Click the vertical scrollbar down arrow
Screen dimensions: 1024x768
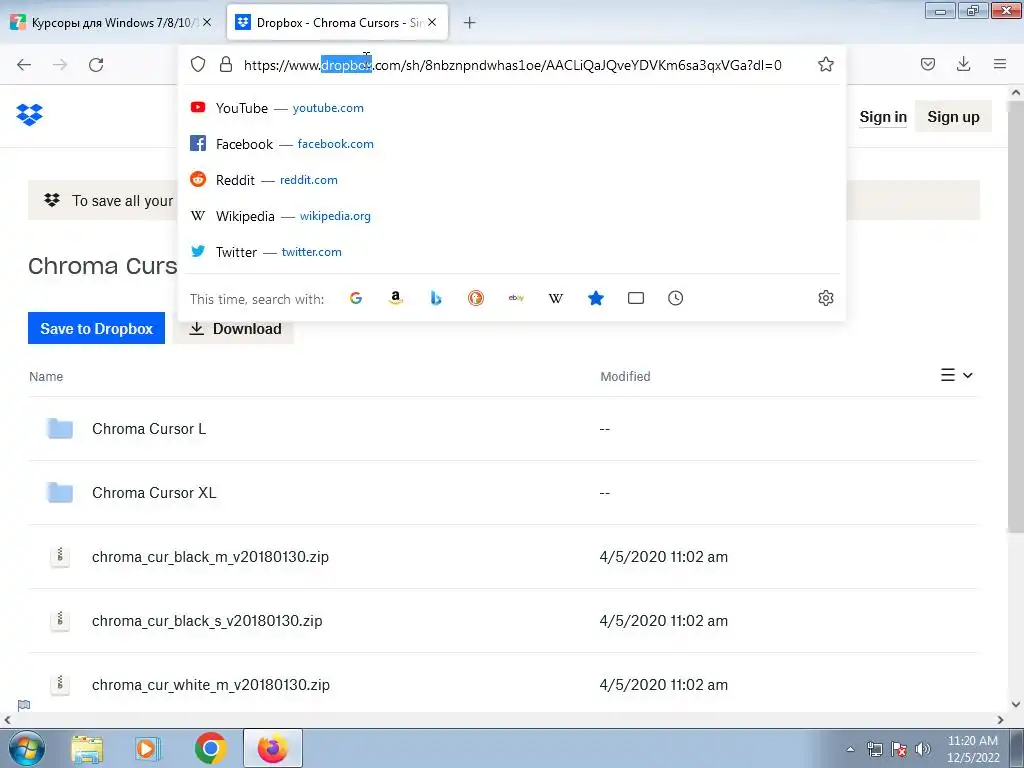1016,704
